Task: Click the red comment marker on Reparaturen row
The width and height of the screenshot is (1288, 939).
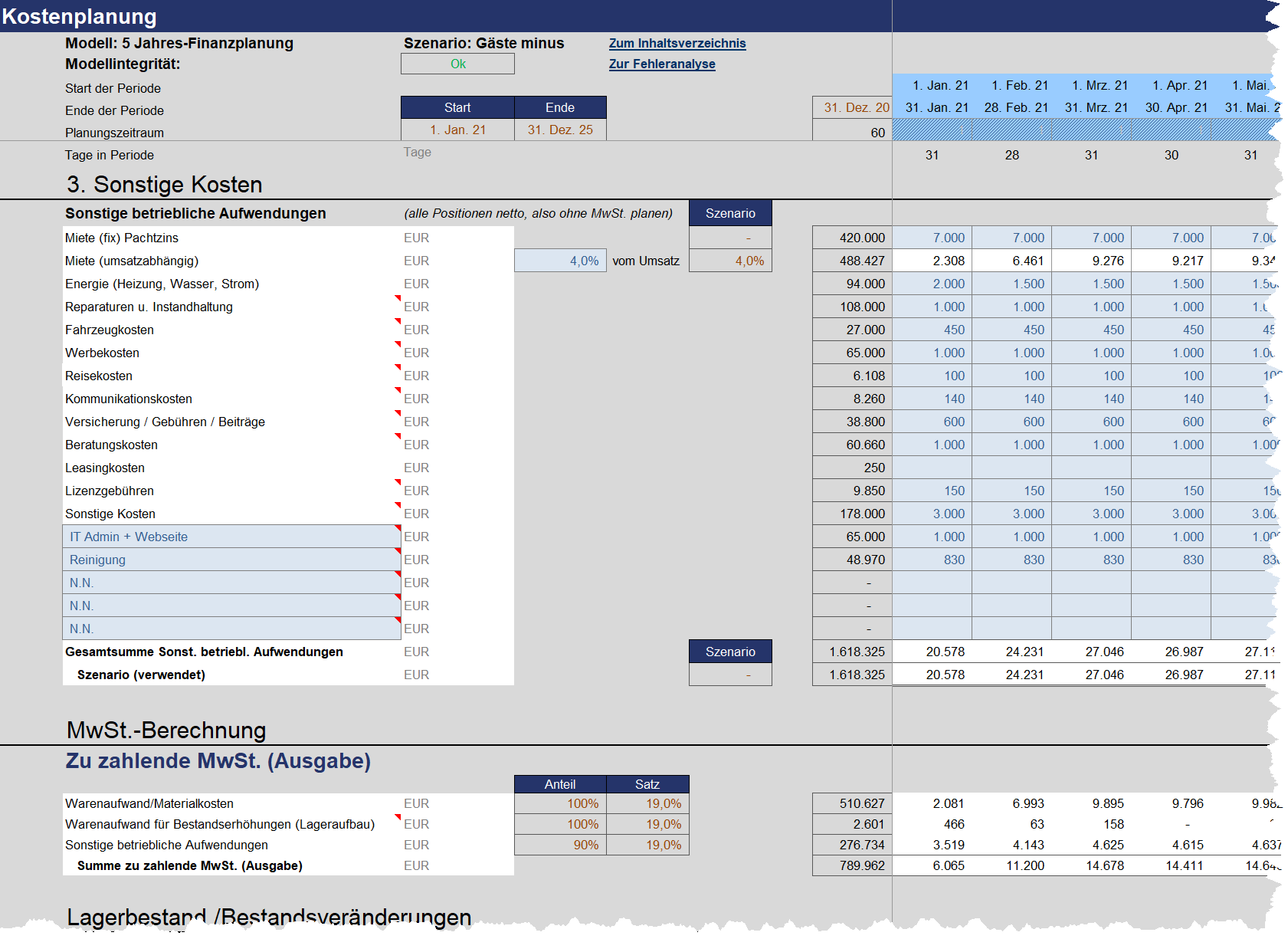Action: 398,298
